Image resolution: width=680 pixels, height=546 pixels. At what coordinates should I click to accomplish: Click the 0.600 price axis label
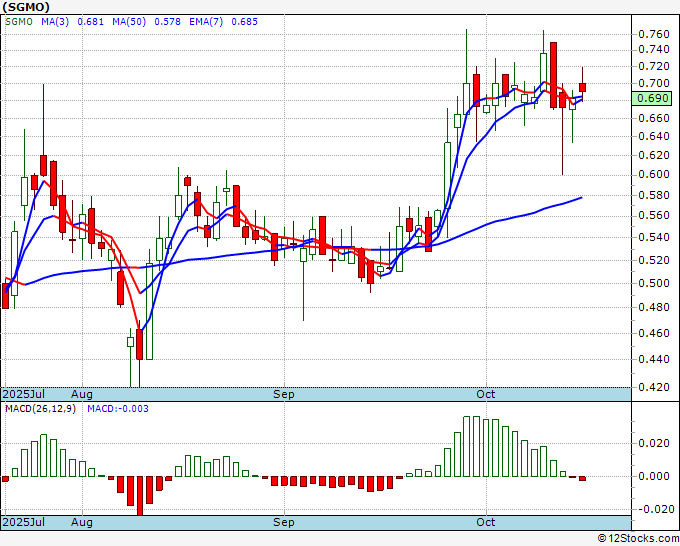(x=654, y=174)
